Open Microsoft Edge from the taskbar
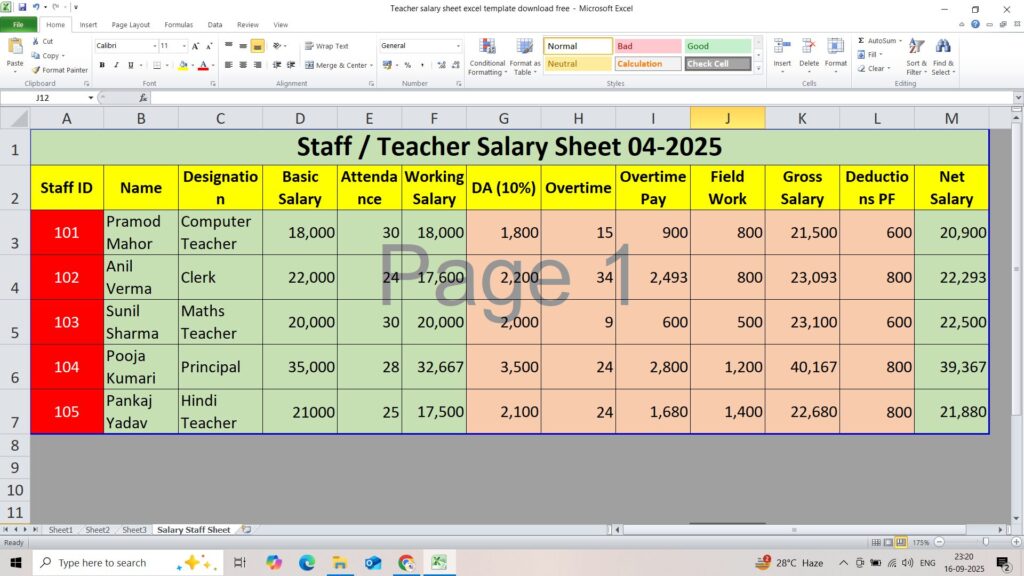1024x576 pixels. click(307, 563)
